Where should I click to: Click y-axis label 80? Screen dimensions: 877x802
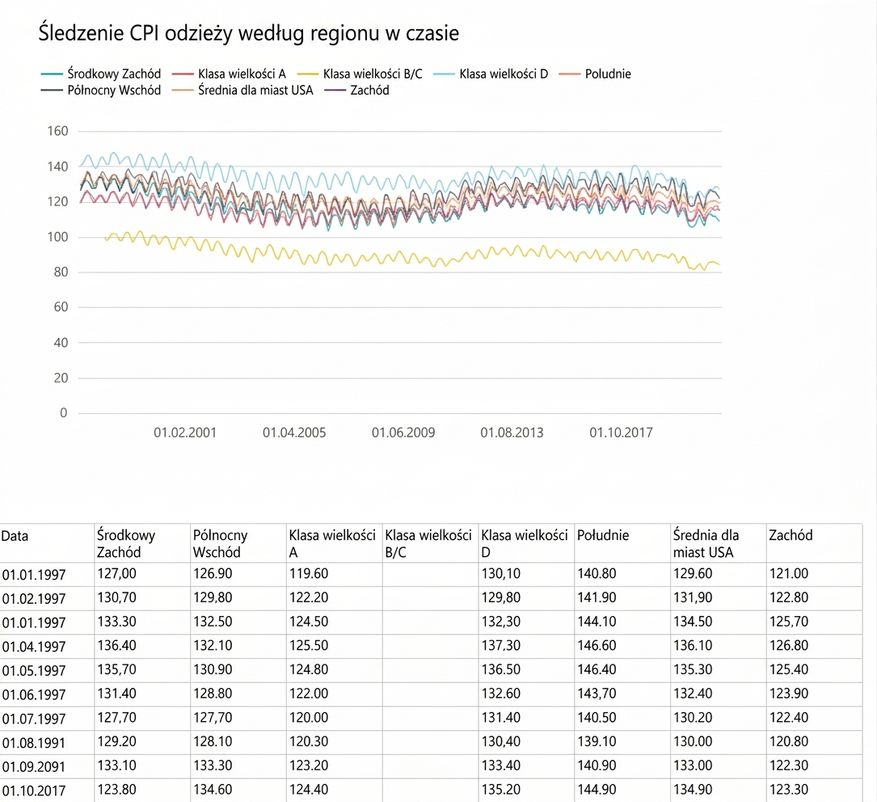tap(60, 272)
